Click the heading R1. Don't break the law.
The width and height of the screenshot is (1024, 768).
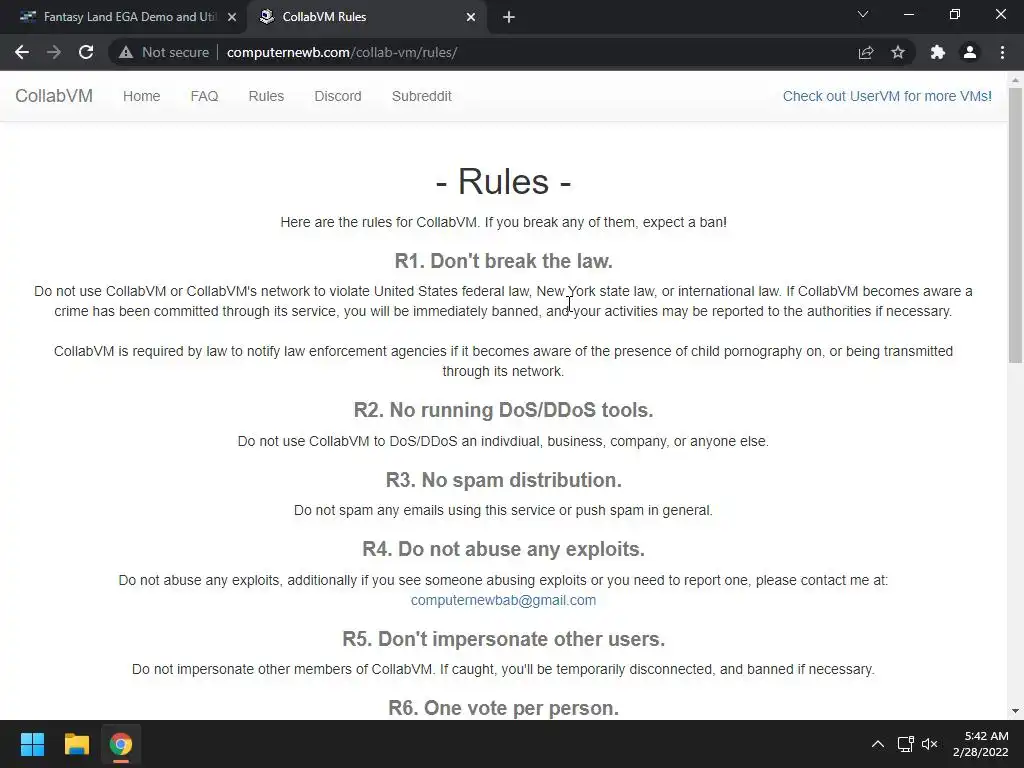point(504,261)
